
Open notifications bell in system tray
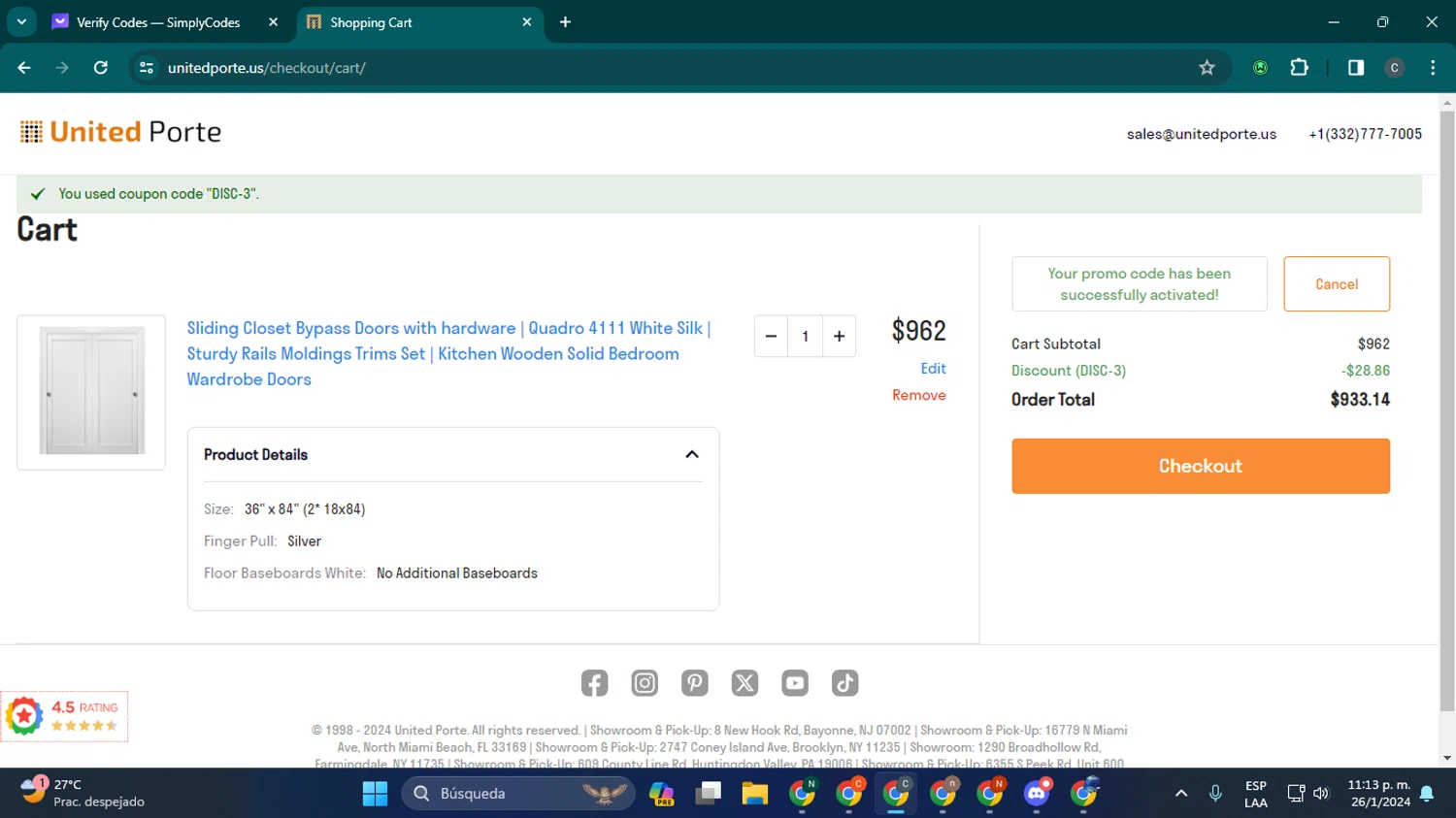[x=1427, y=794]
